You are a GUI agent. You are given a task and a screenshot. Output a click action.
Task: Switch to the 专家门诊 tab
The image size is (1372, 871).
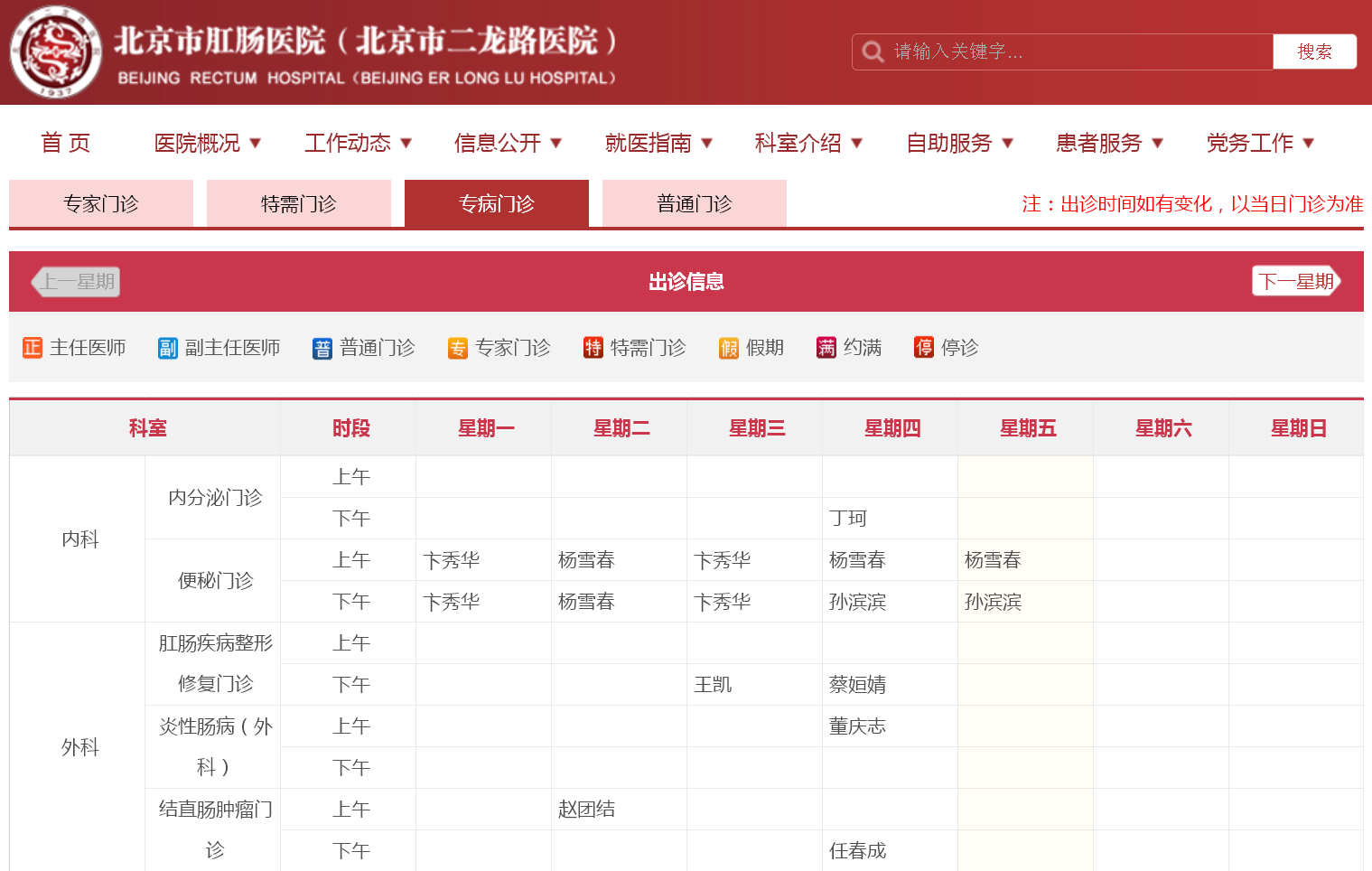coord(101,203)
